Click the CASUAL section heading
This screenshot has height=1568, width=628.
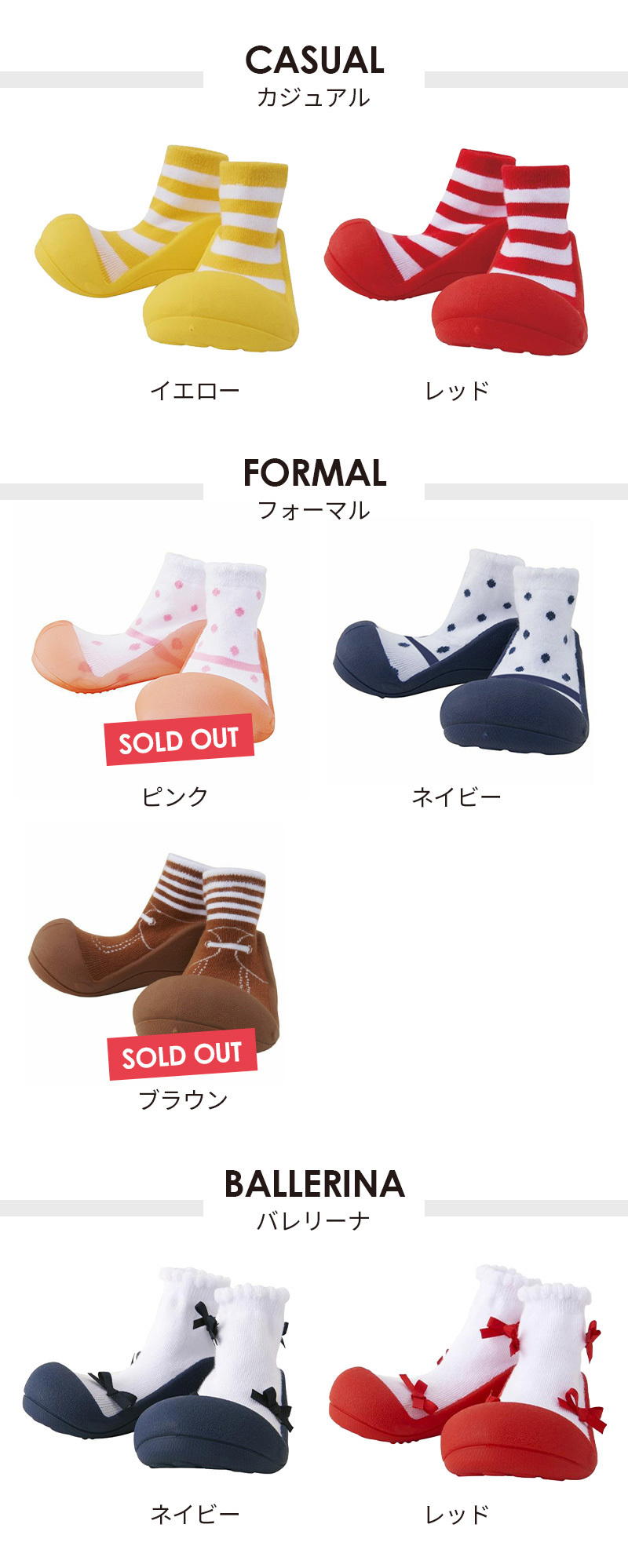pos(314,60)
